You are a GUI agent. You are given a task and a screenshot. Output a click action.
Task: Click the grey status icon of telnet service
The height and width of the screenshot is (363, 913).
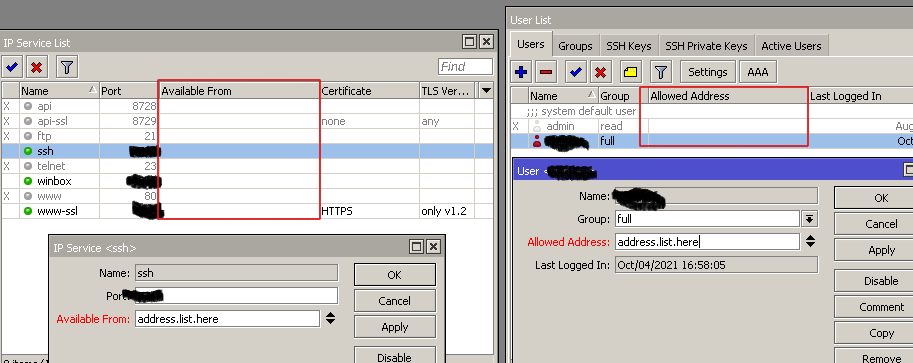pos(28,166)
